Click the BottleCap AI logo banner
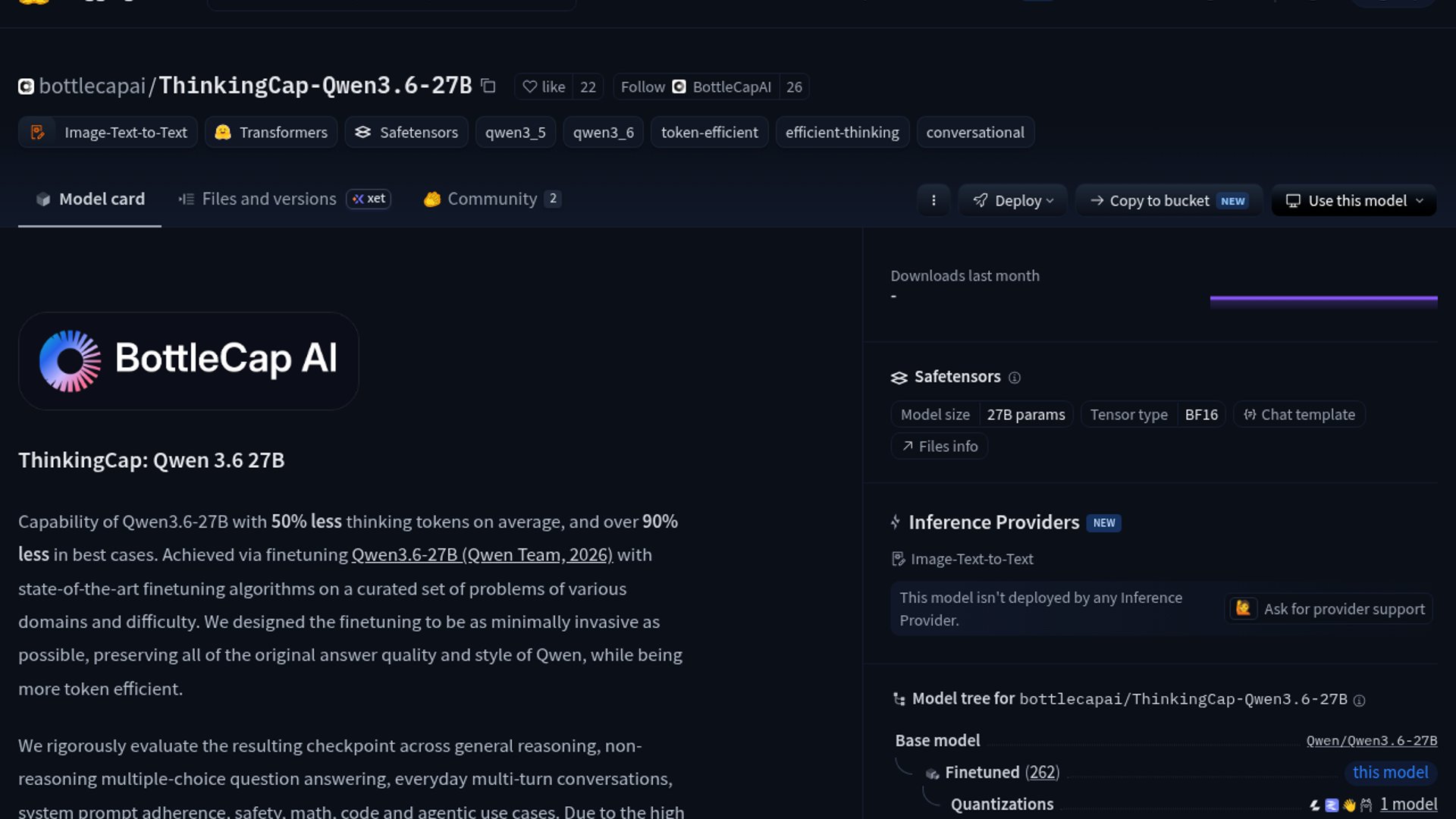1456x819 pixels. tap(188, 360)
